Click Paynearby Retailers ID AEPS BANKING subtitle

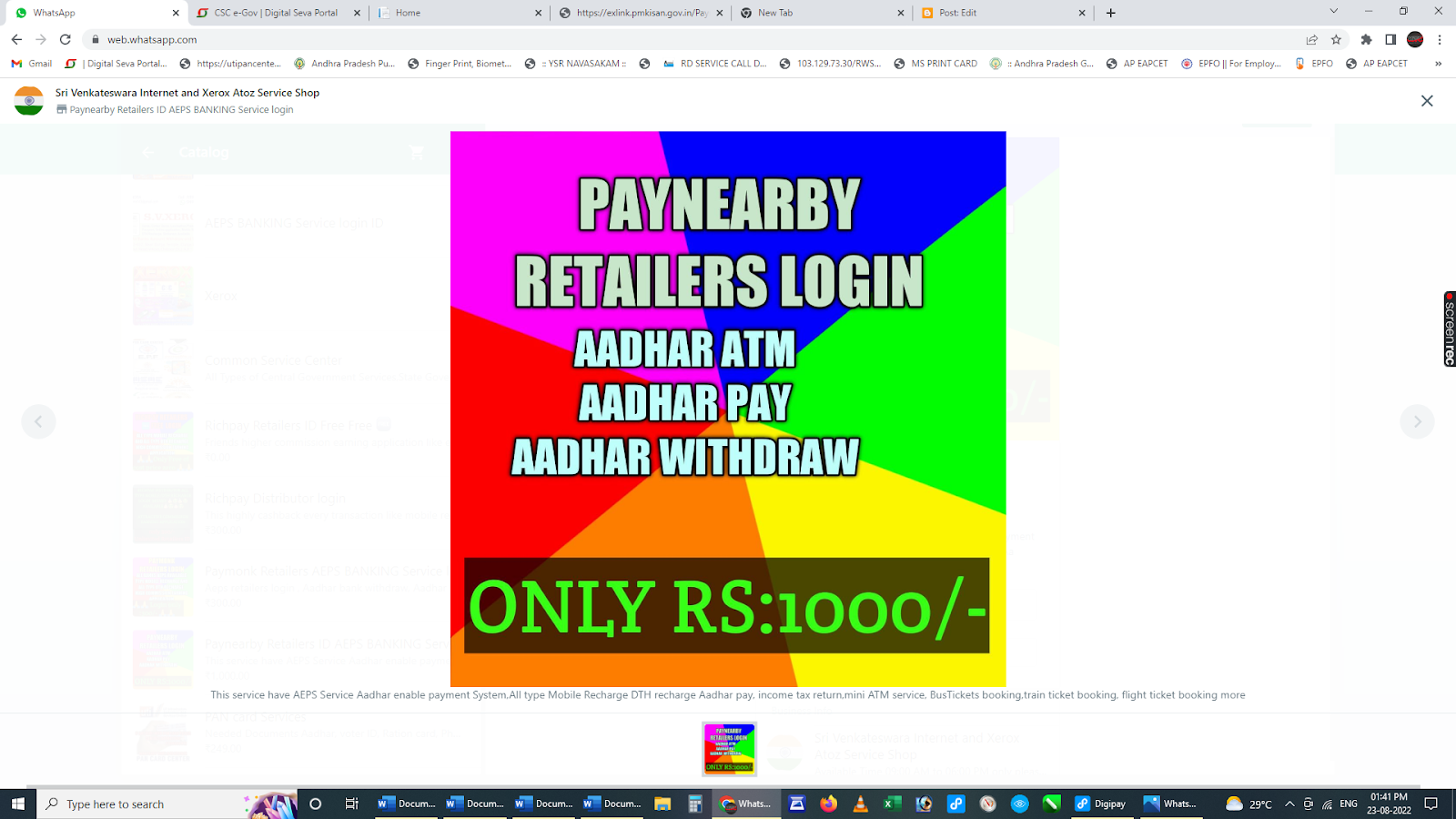(181, 109)
